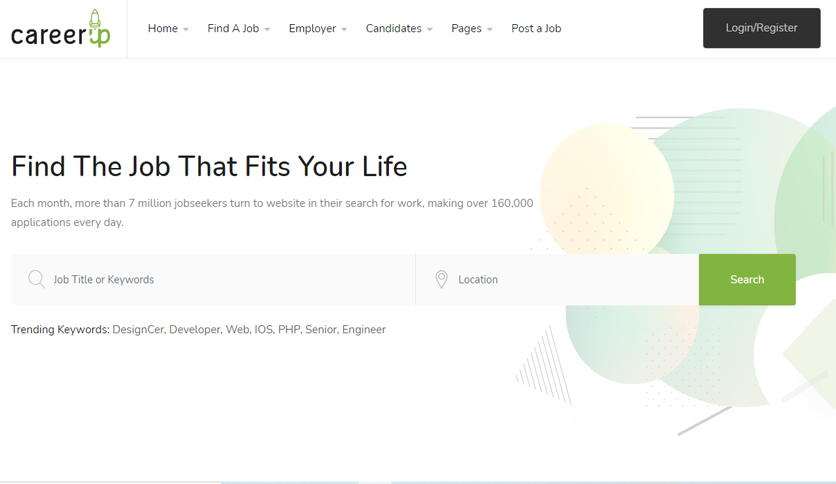The image size is (836, 484).
Task: Open the Home menu
Action: [x=163, y=28]
